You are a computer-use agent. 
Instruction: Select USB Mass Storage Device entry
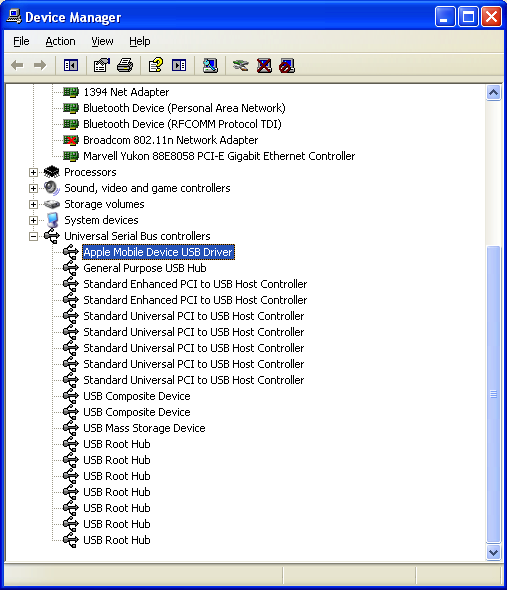144,428
